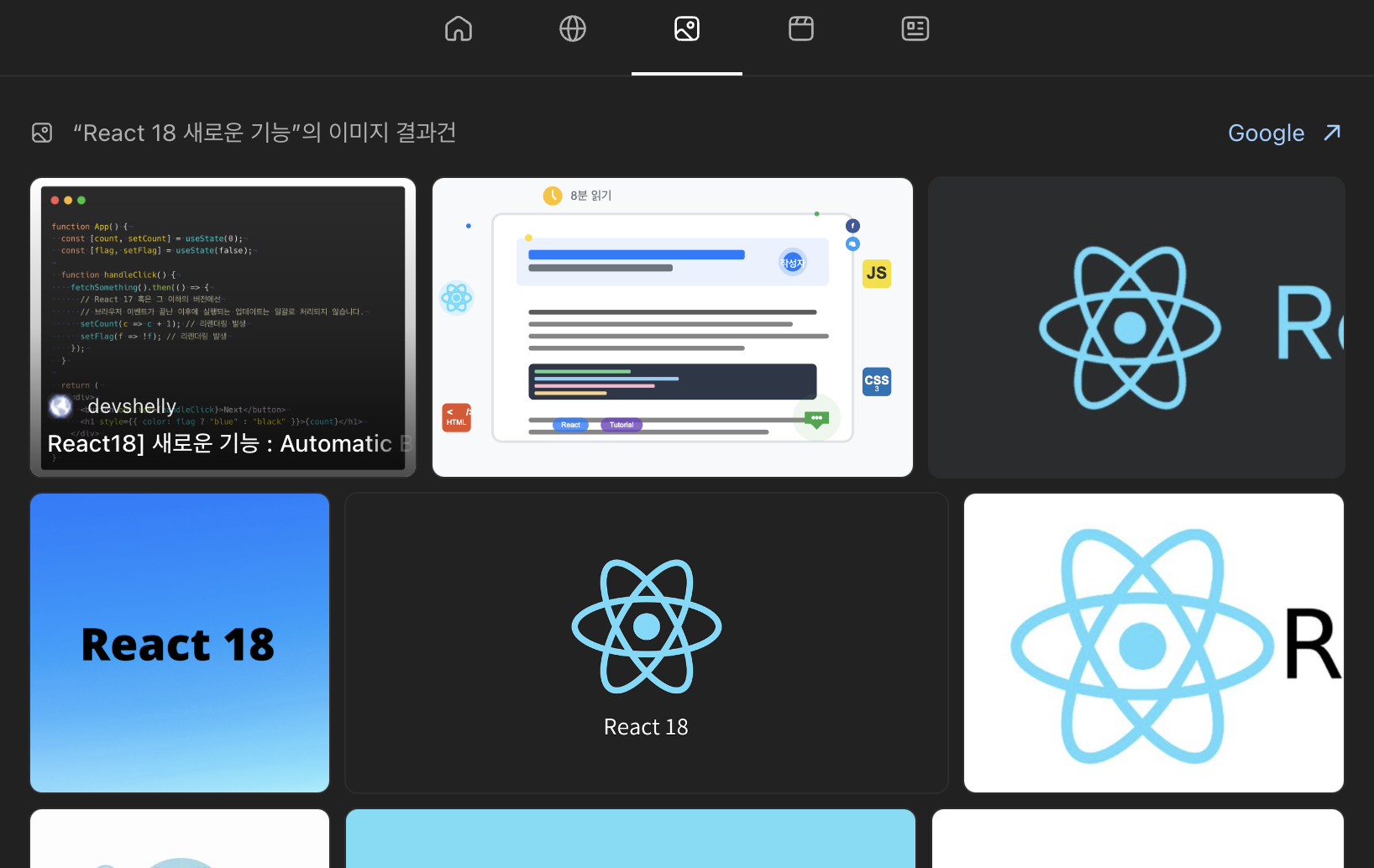This screenshot has height=868, width=1374.
Task: Open the light blue thumbnail in the bottom row
Action: click(x=631, y=839)
